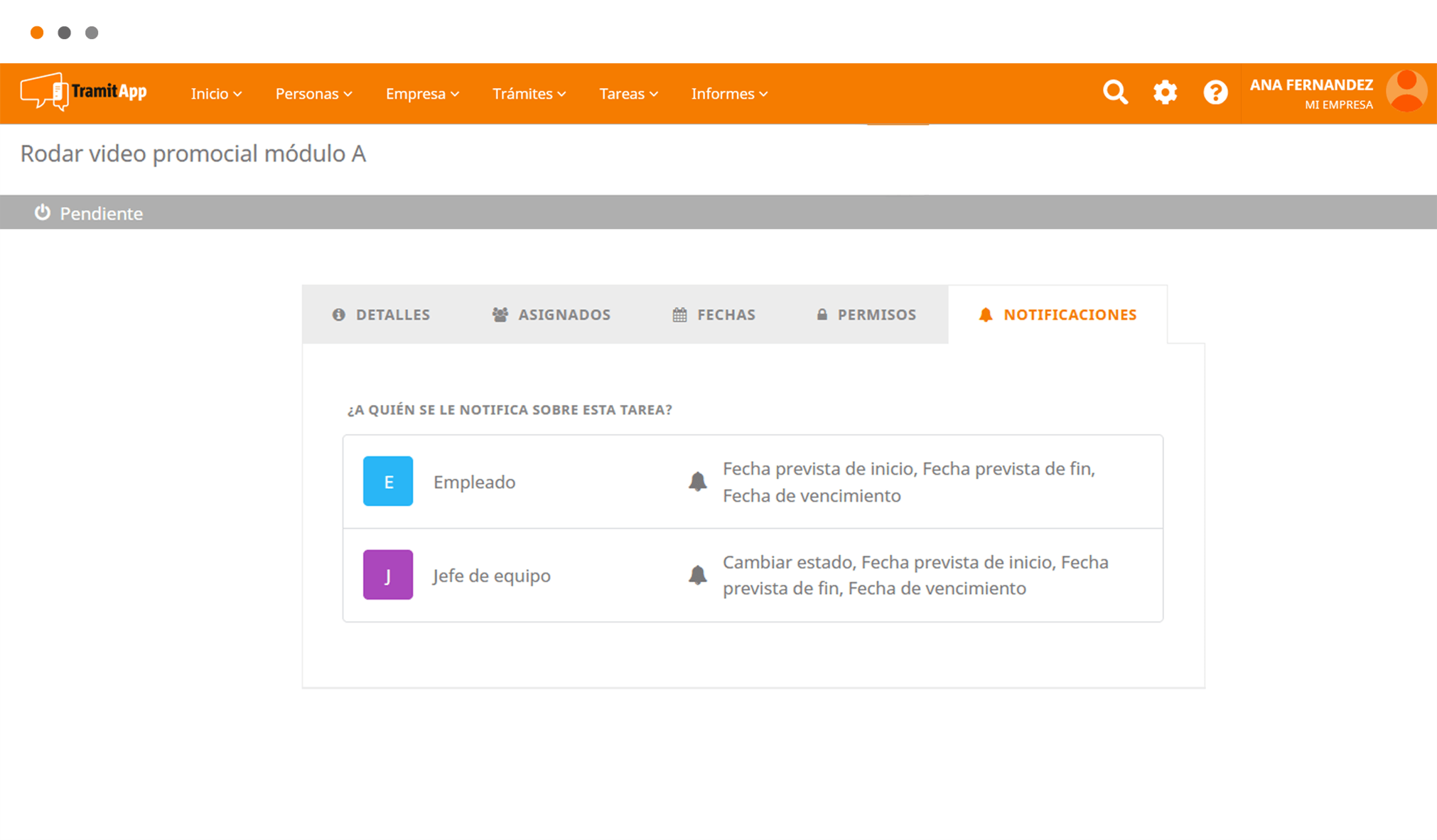Image resolution: width=1437 pixels, height=840 pixels.
Task: Open the Permisos tab
Action: point(866,314)
